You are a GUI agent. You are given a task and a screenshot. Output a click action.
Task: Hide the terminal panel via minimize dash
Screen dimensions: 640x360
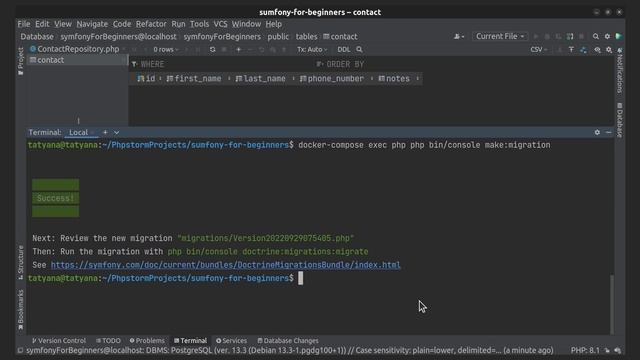click(609, 132)
